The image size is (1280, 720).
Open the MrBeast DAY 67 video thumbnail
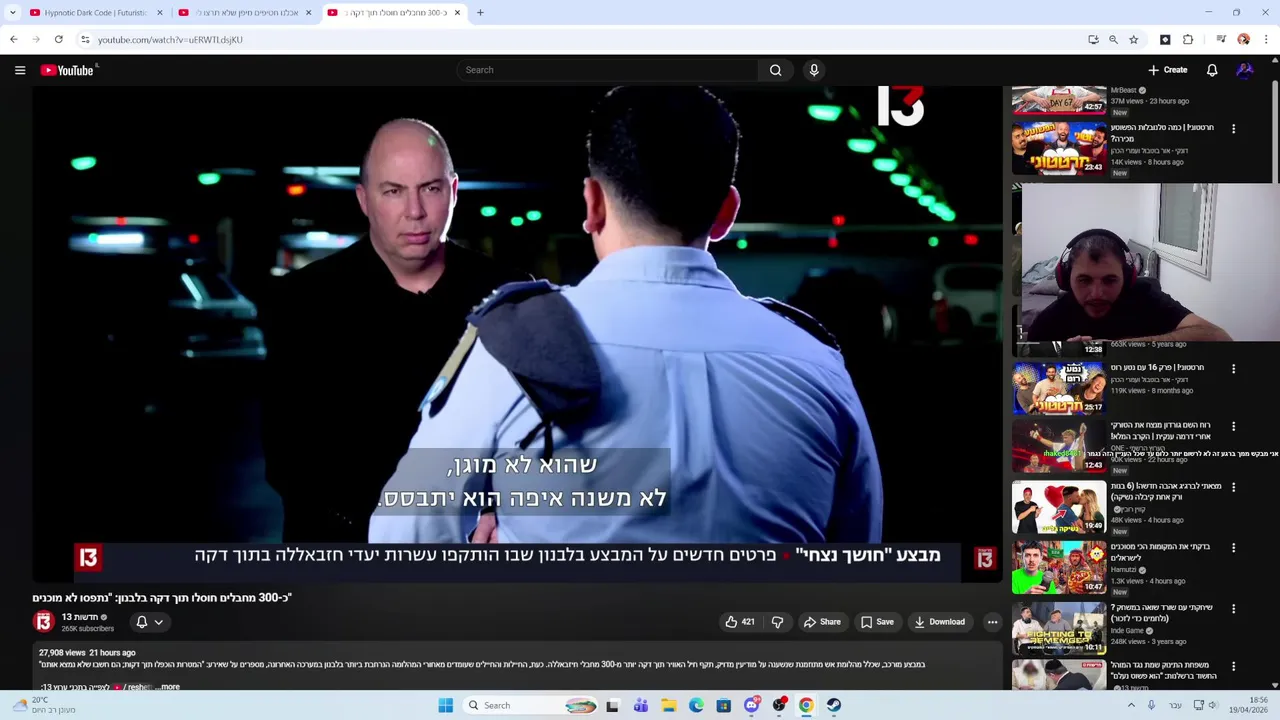coord(1059,100)
